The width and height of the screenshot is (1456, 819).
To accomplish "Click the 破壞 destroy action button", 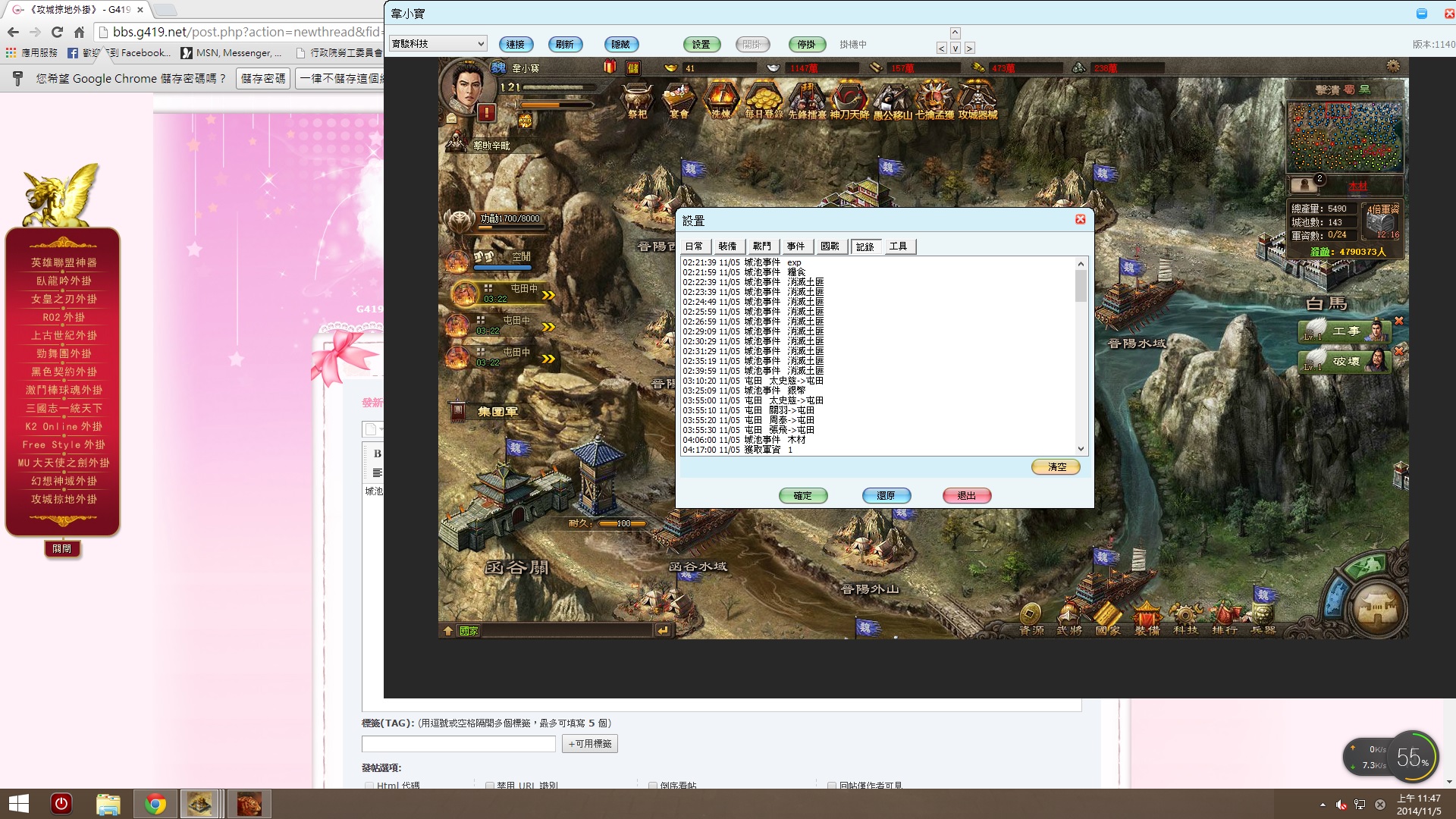I will tap(1345, 362).
